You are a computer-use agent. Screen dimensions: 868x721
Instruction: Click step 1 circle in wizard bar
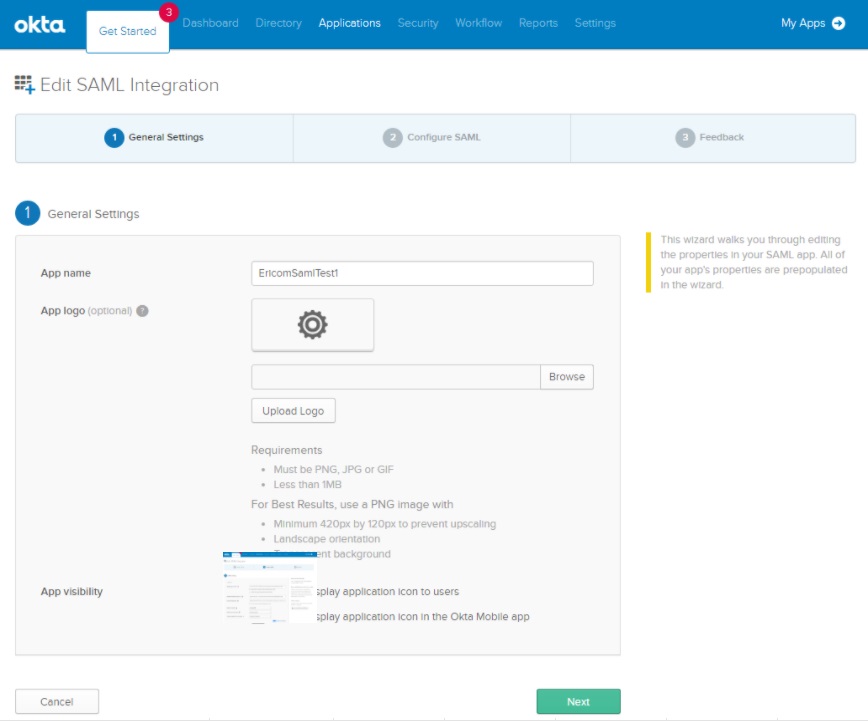click(x=114, y=137)
